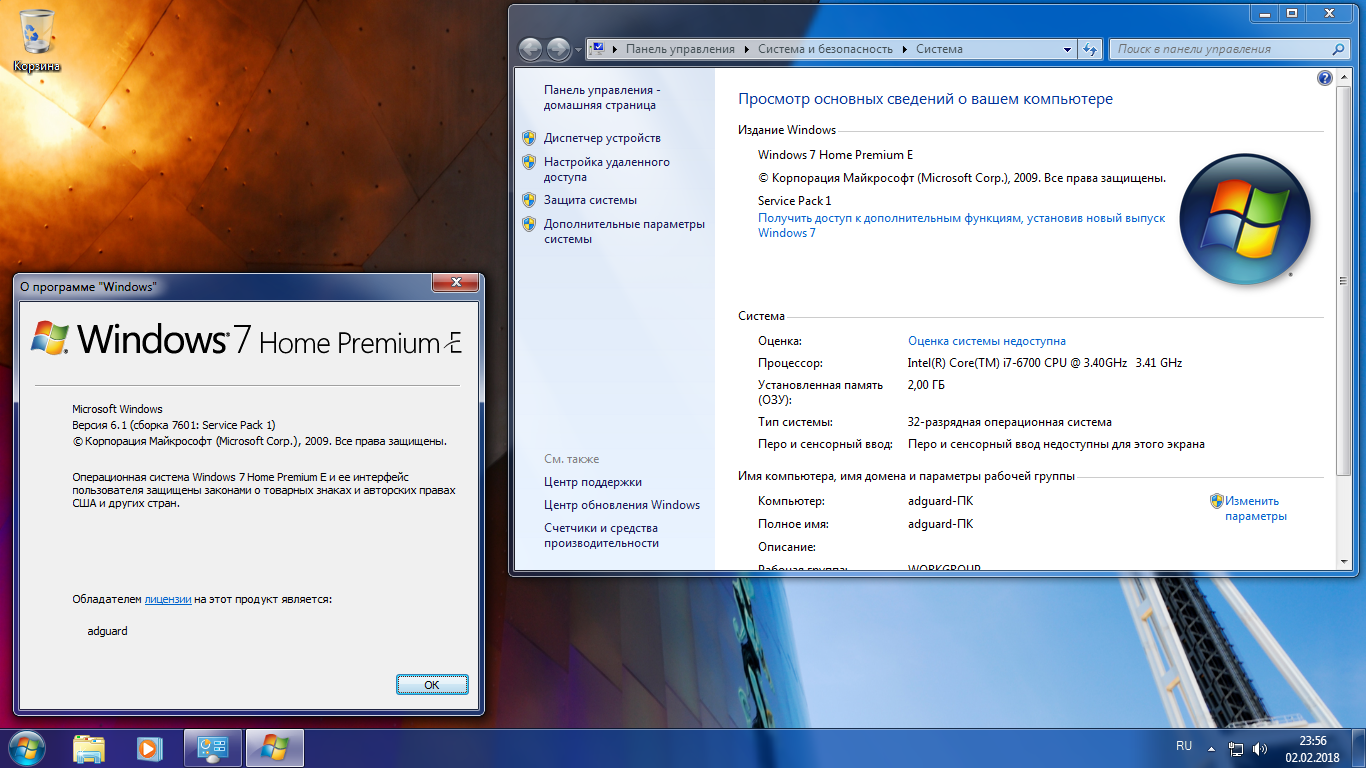1366x768 pixels.
Task: Open recent pages dropdown beside forward arrow
Action: coord(579,49)
